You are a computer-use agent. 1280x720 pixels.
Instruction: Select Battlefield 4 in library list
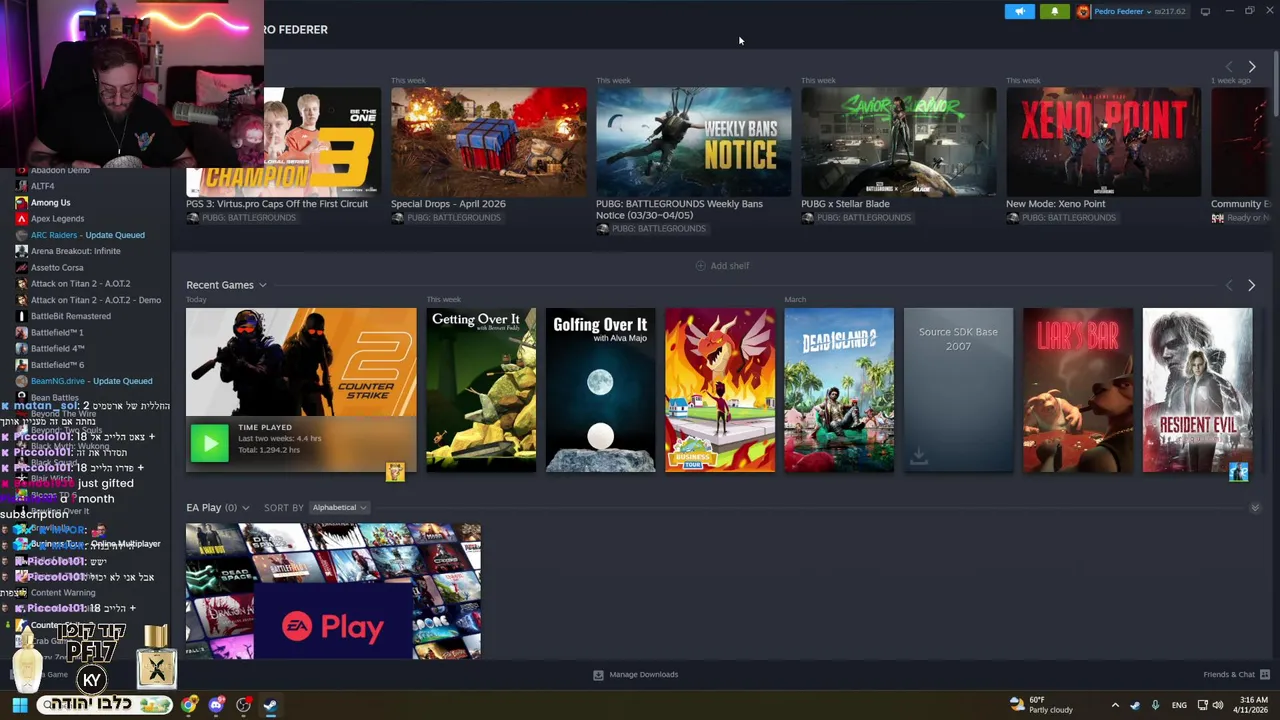(x=57, y=349)
